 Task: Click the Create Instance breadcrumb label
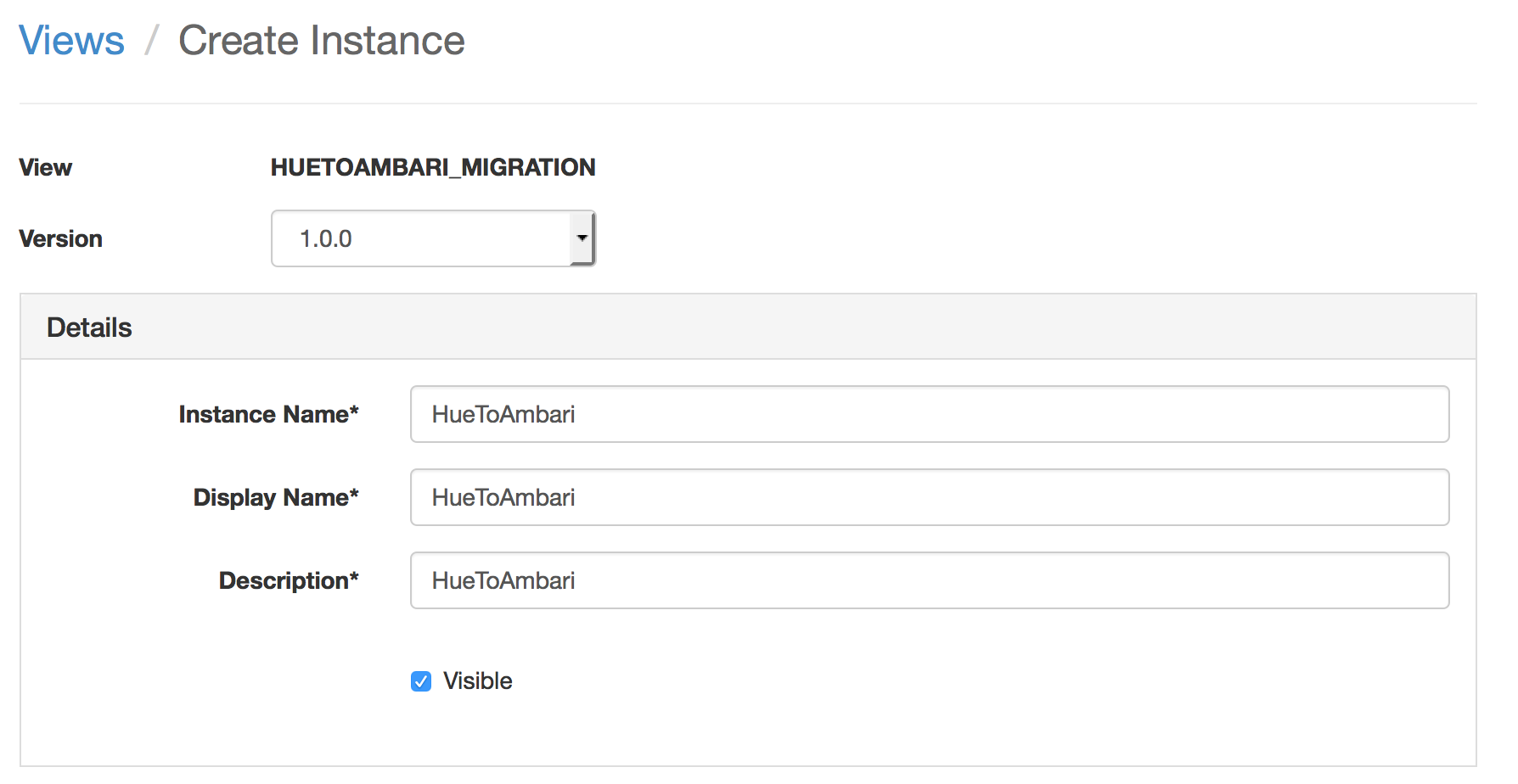click(321, 40)
